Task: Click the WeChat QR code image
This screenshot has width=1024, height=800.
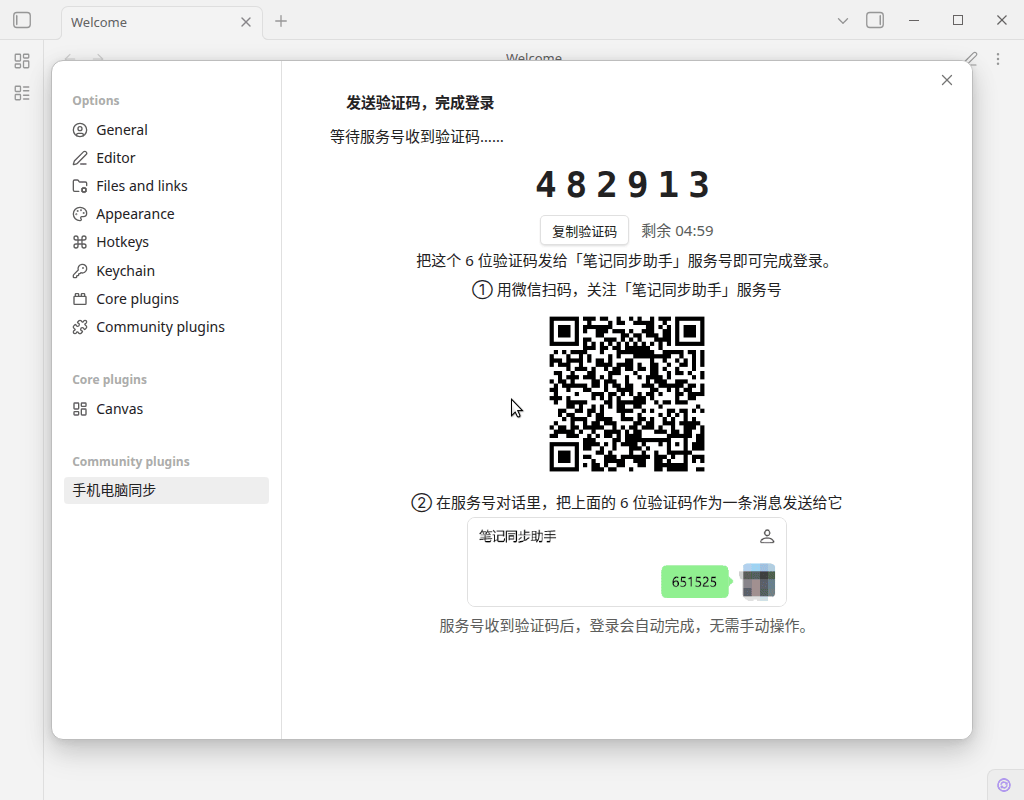Action: [x=626, y=394]
